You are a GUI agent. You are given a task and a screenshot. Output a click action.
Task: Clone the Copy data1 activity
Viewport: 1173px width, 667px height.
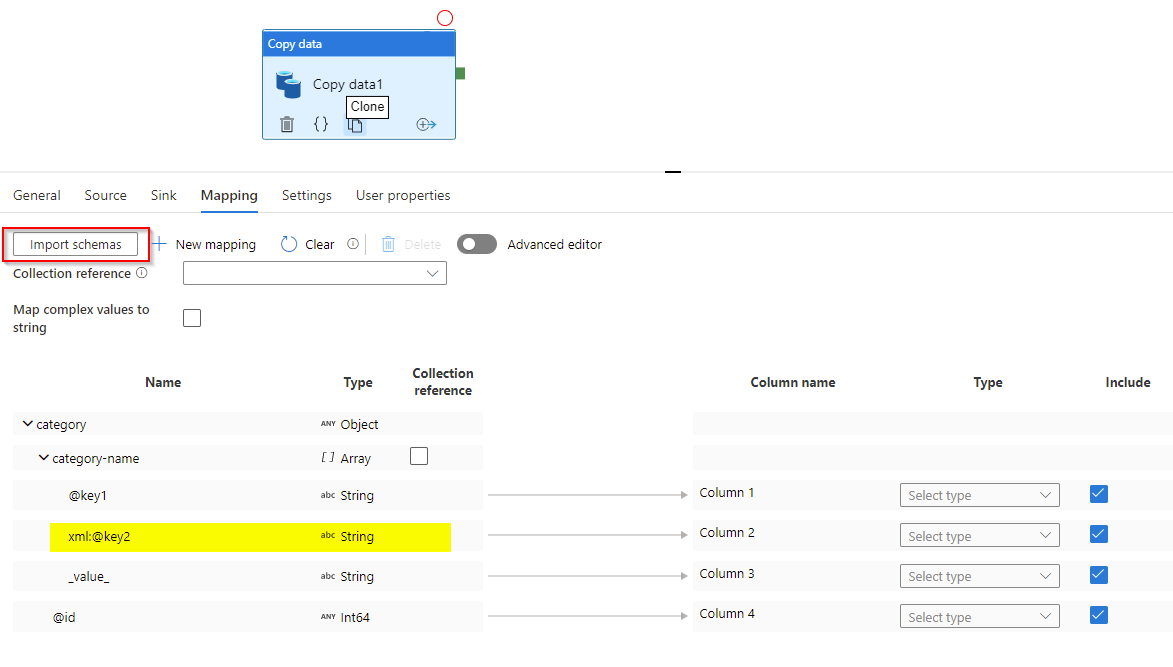pos(355,123)
